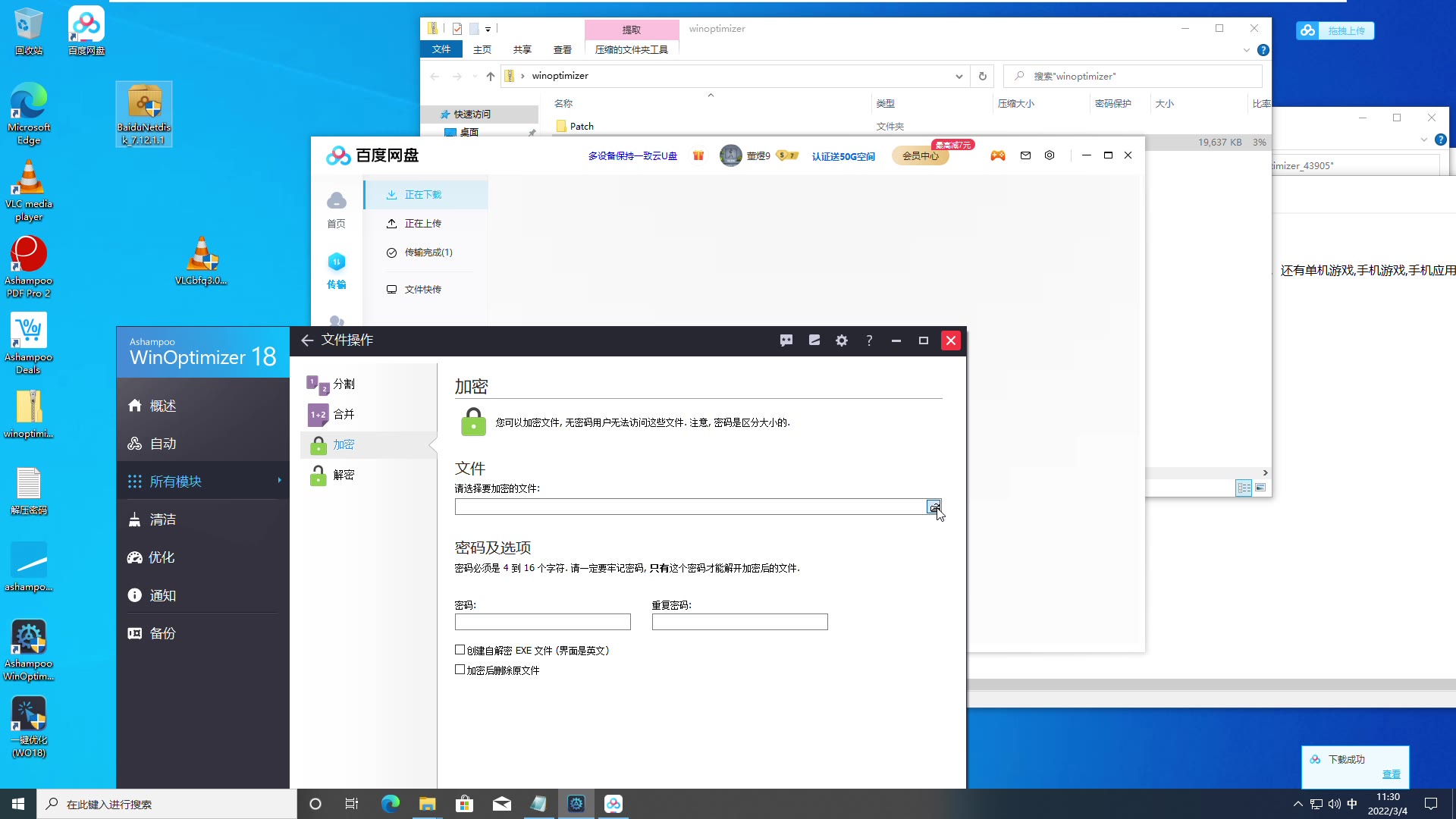Go back with the arrow beside 文件操作
The width and height of the screenshot is (1456, 819).
(307, 340)
